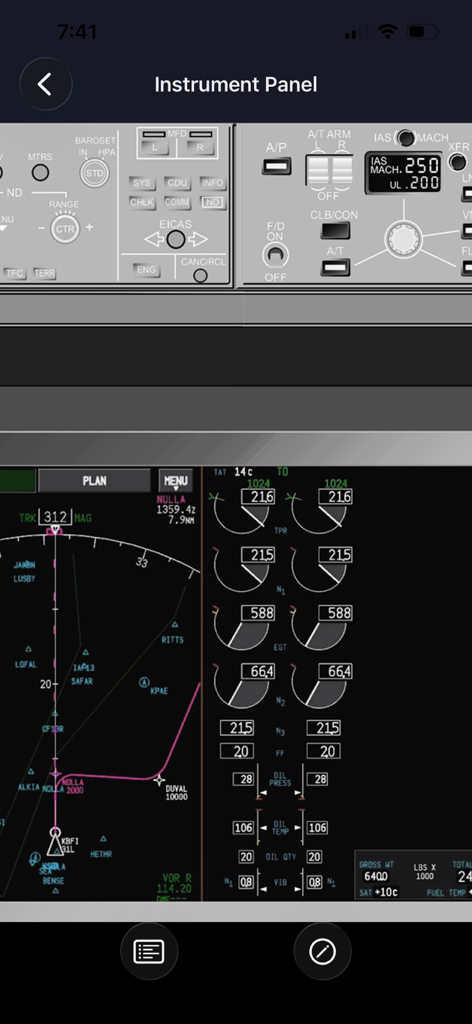
Task: Toggle TERR terrain display
Action: pos(44,274)
